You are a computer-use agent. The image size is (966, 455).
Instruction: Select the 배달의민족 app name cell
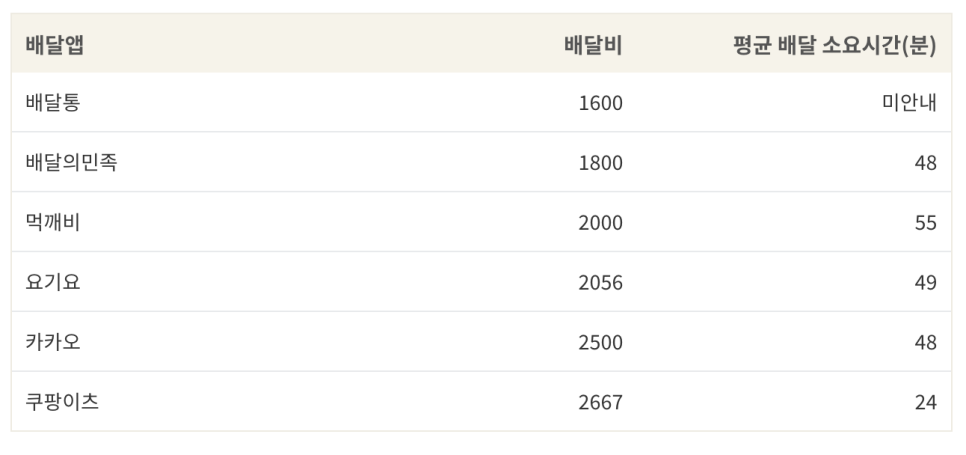tap(71, 163)
